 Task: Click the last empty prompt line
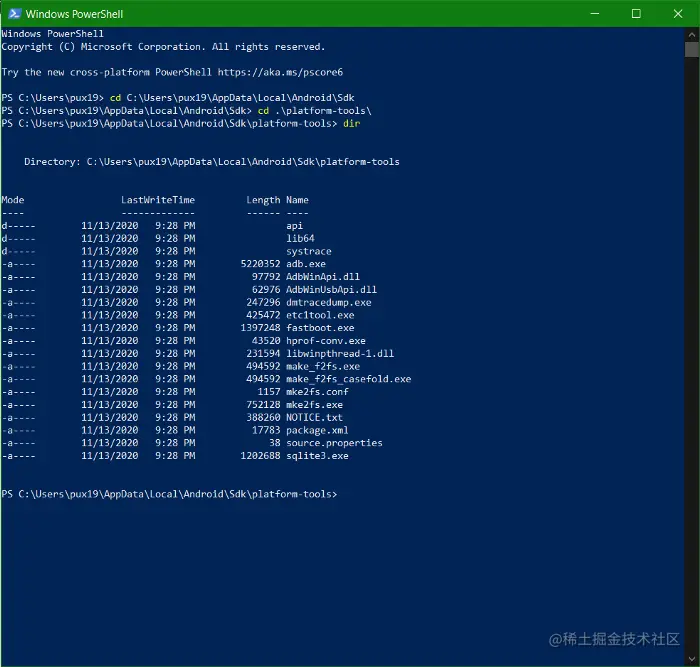coord(169,494)
